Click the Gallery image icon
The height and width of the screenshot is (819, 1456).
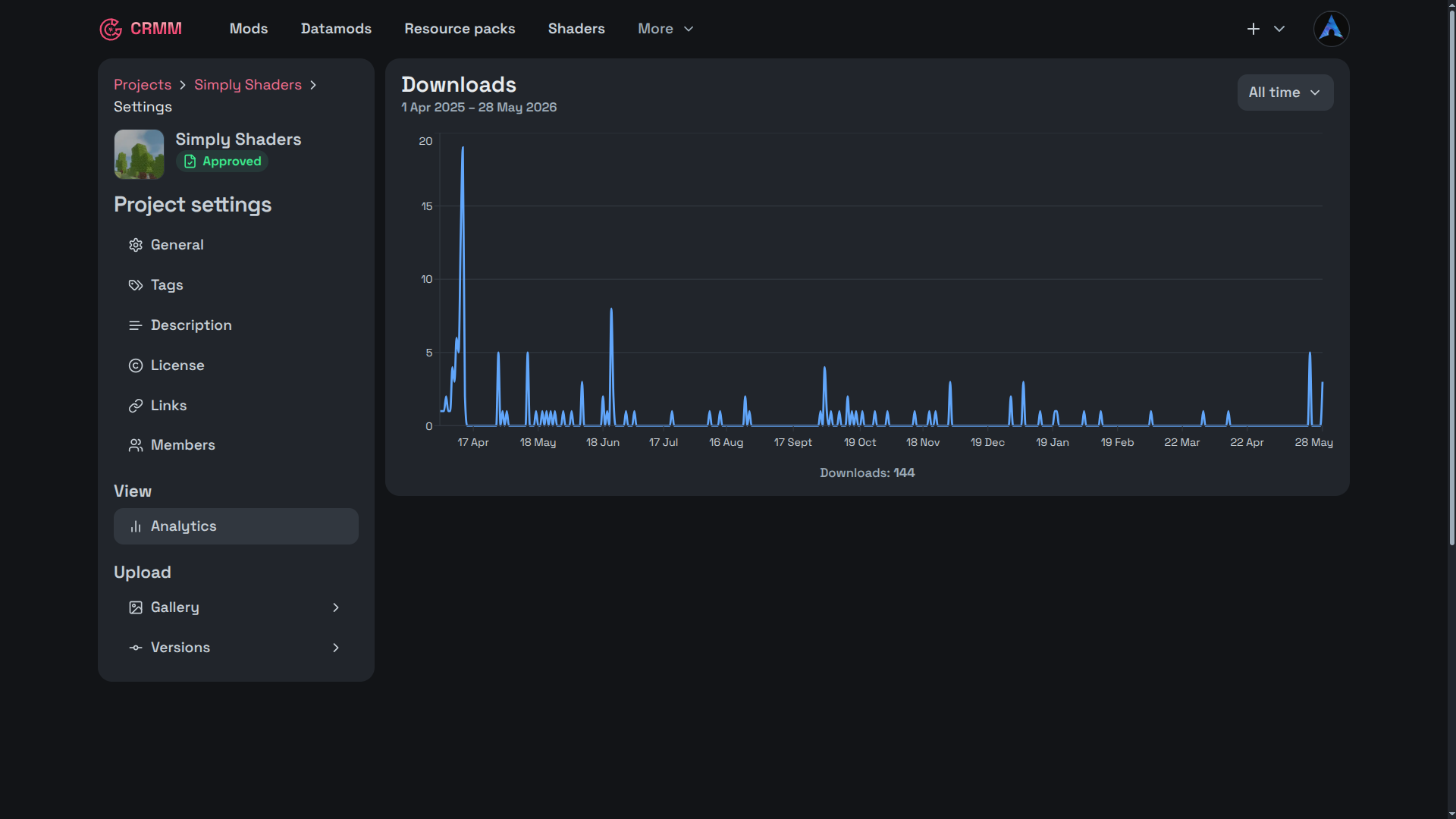pyautogui.click(x=136, y=607)
